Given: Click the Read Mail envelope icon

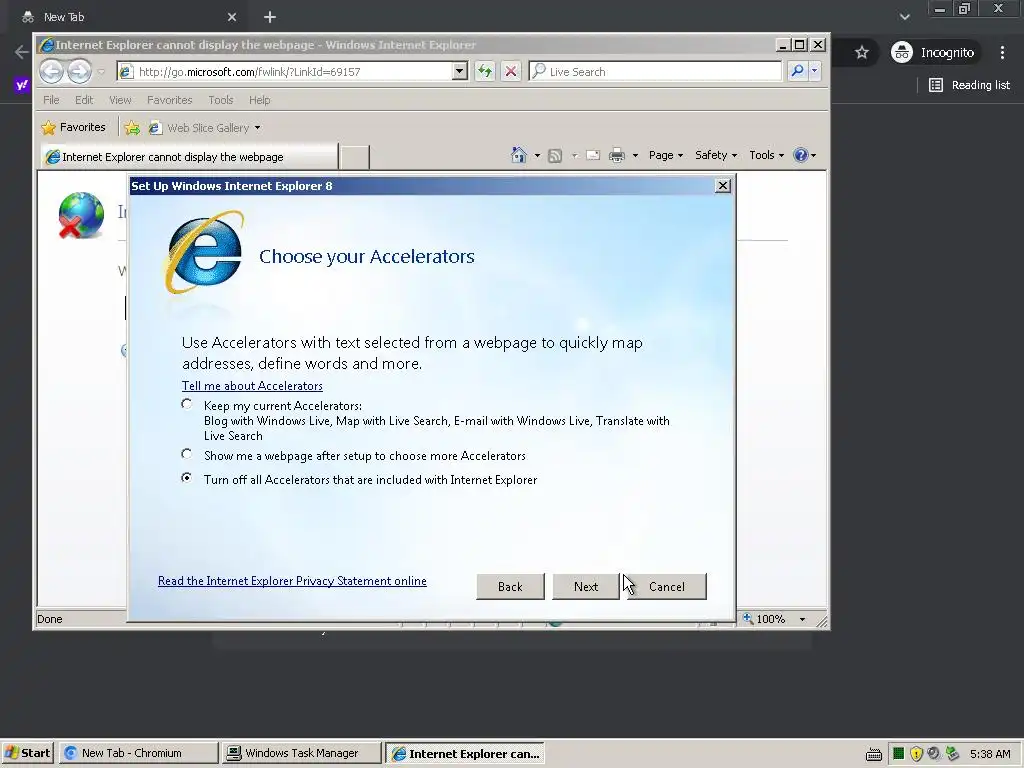Looking at the screenshot, I should click(x=593, y=155).
